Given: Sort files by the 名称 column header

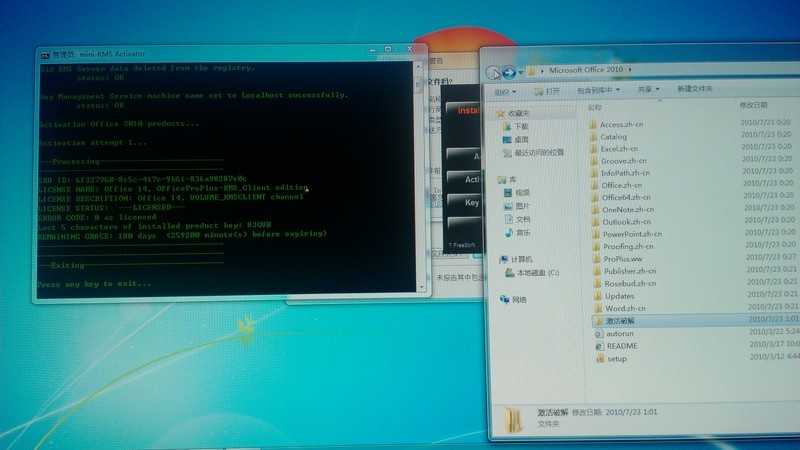Looking at the screenshot, I should coord(595,108).
